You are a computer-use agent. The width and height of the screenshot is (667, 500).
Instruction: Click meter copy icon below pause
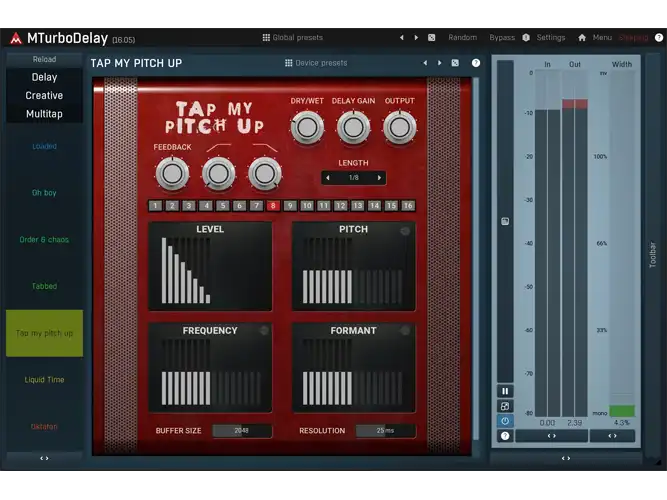(505, 406)
